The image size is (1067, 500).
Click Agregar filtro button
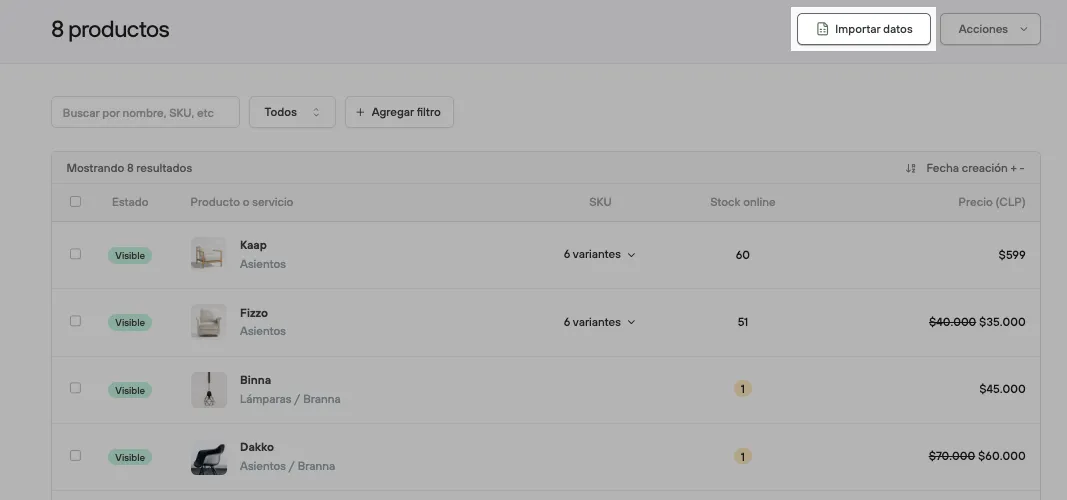pos(399,112)
